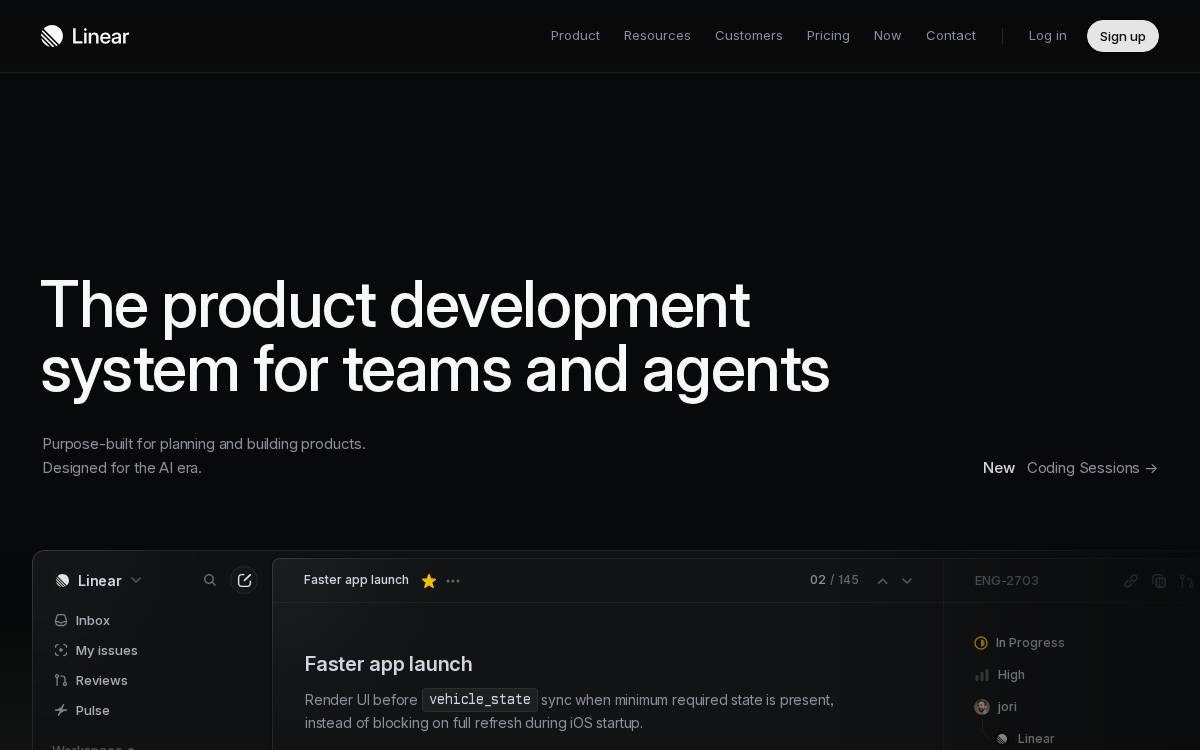The width and height of the screenshot is (1200, 750).
Task: Click the Faster app launch issue heading
Action: click(388, 664)
